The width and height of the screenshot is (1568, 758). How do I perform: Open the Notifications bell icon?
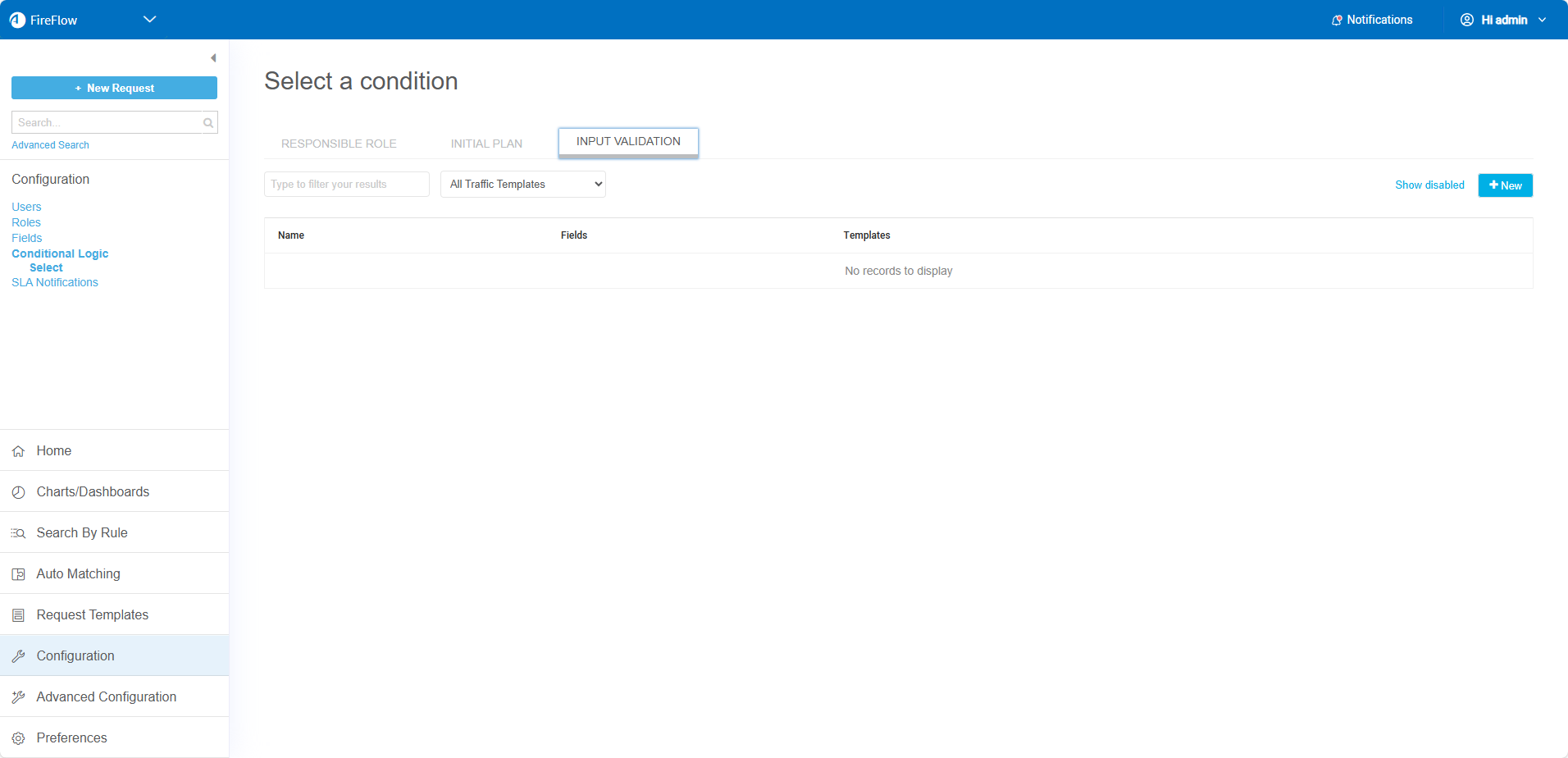point(1337,20)
